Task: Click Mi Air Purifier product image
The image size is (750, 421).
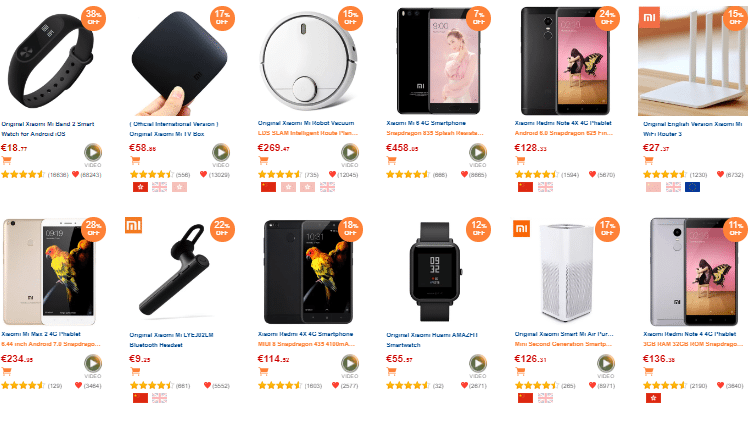Action: (x=566, y=273)
